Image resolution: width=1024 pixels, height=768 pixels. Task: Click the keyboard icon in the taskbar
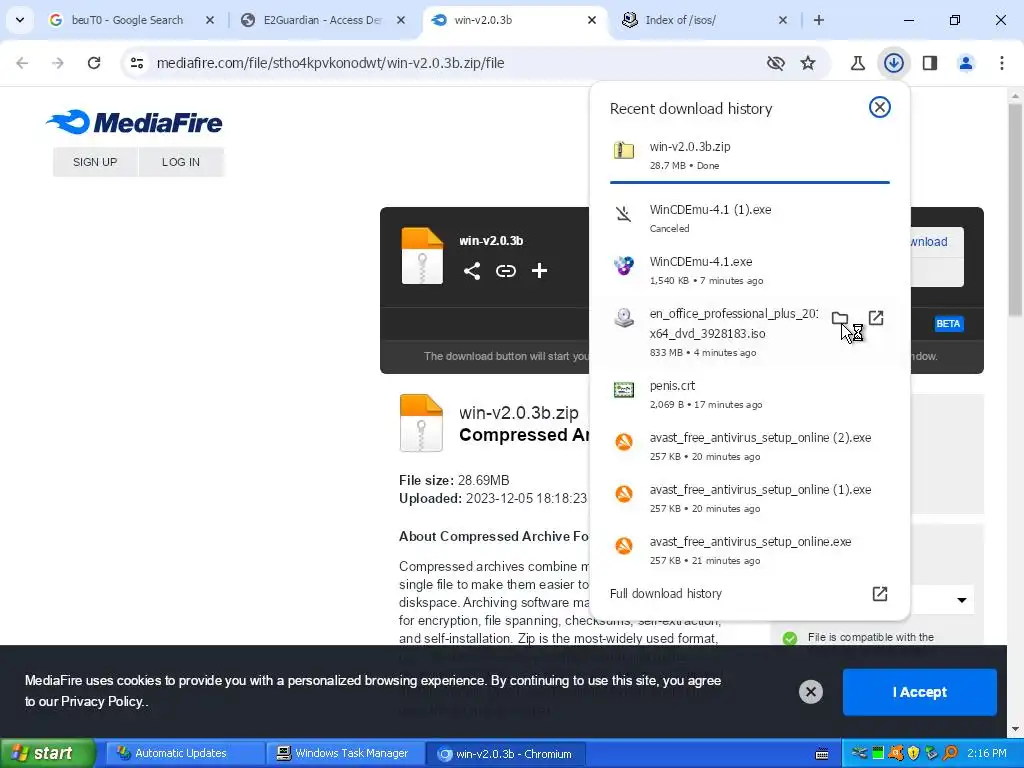(x=822, y=754)
